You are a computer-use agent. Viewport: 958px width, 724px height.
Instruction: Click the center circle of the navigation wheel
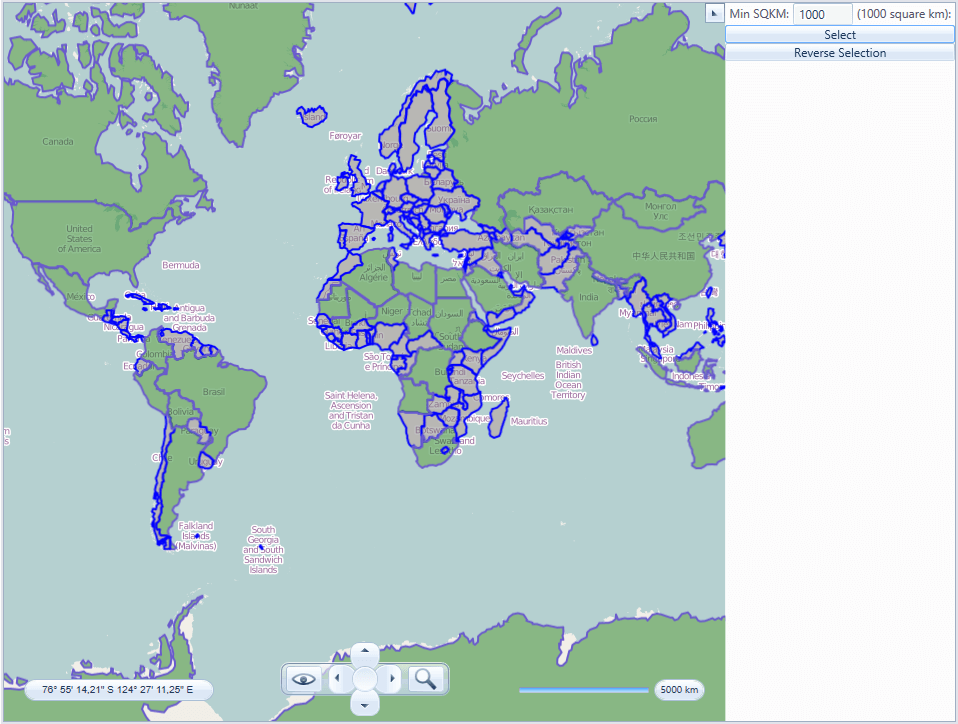coord(365,678)
